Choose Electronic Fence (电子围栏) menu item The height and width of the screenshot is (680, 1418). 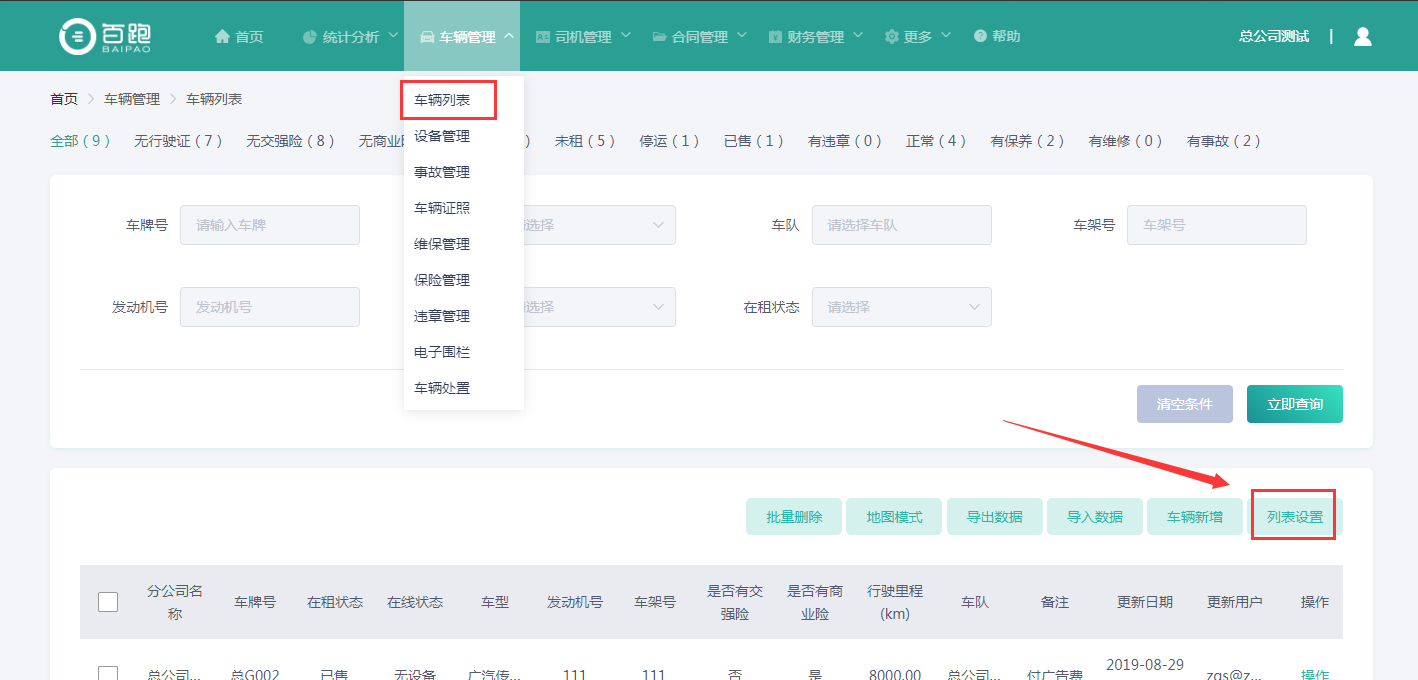[442, 352]
